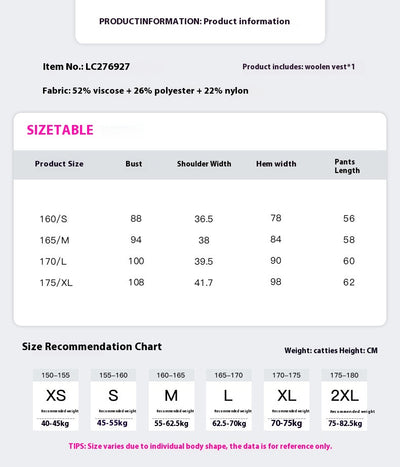Click the 170/L size row label
Screen dimensions: 400x467
53,262
